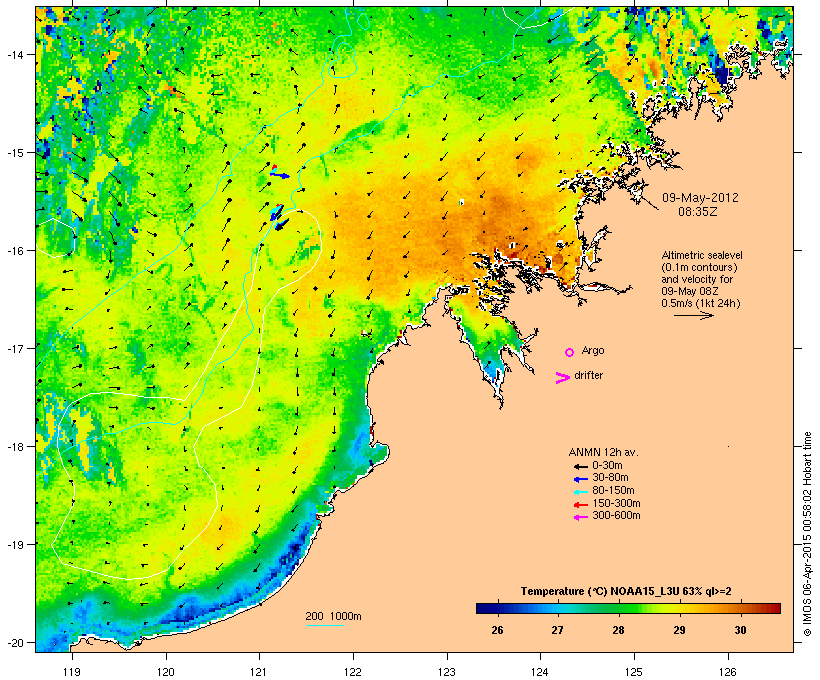Click latitude label -18
Image resolution: width=820 pixels, height=680 pixels.
click(x=15, y=446)
